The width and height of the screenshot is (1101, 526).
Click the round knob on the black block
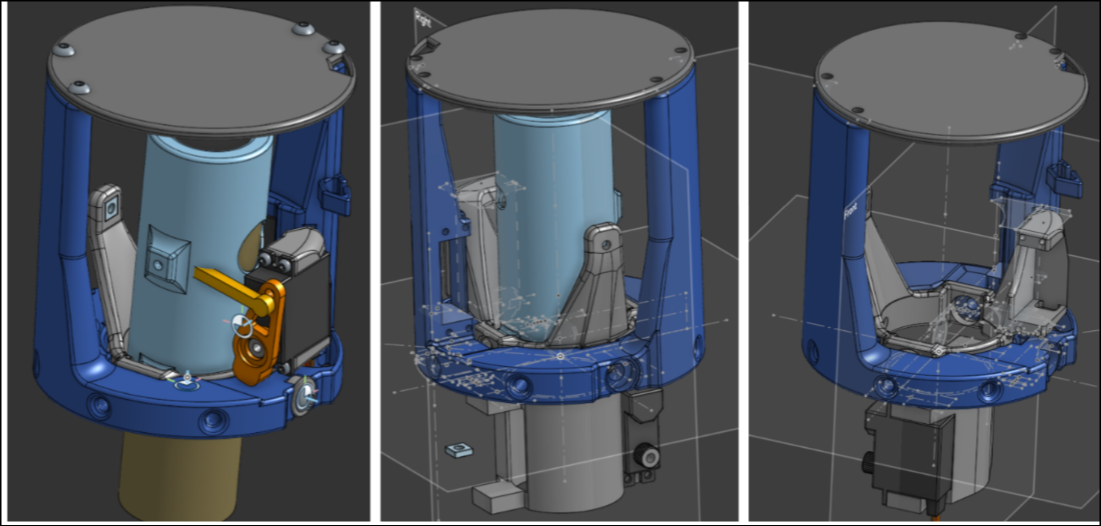[x=651, y=457]
